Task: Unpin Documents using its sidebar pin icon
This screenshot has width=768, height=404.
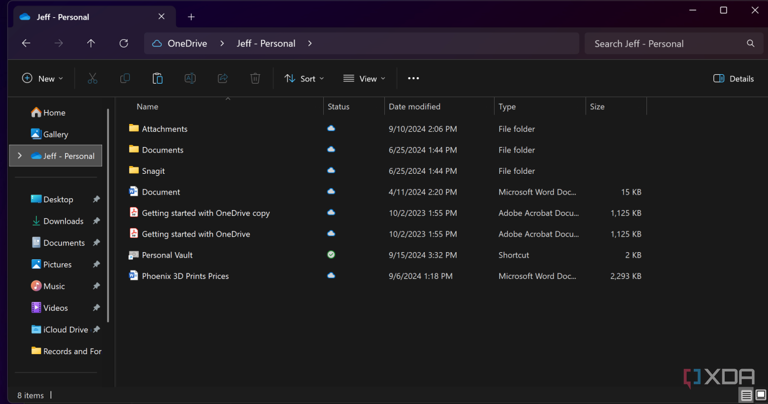Action: click(x=96, y=242)
